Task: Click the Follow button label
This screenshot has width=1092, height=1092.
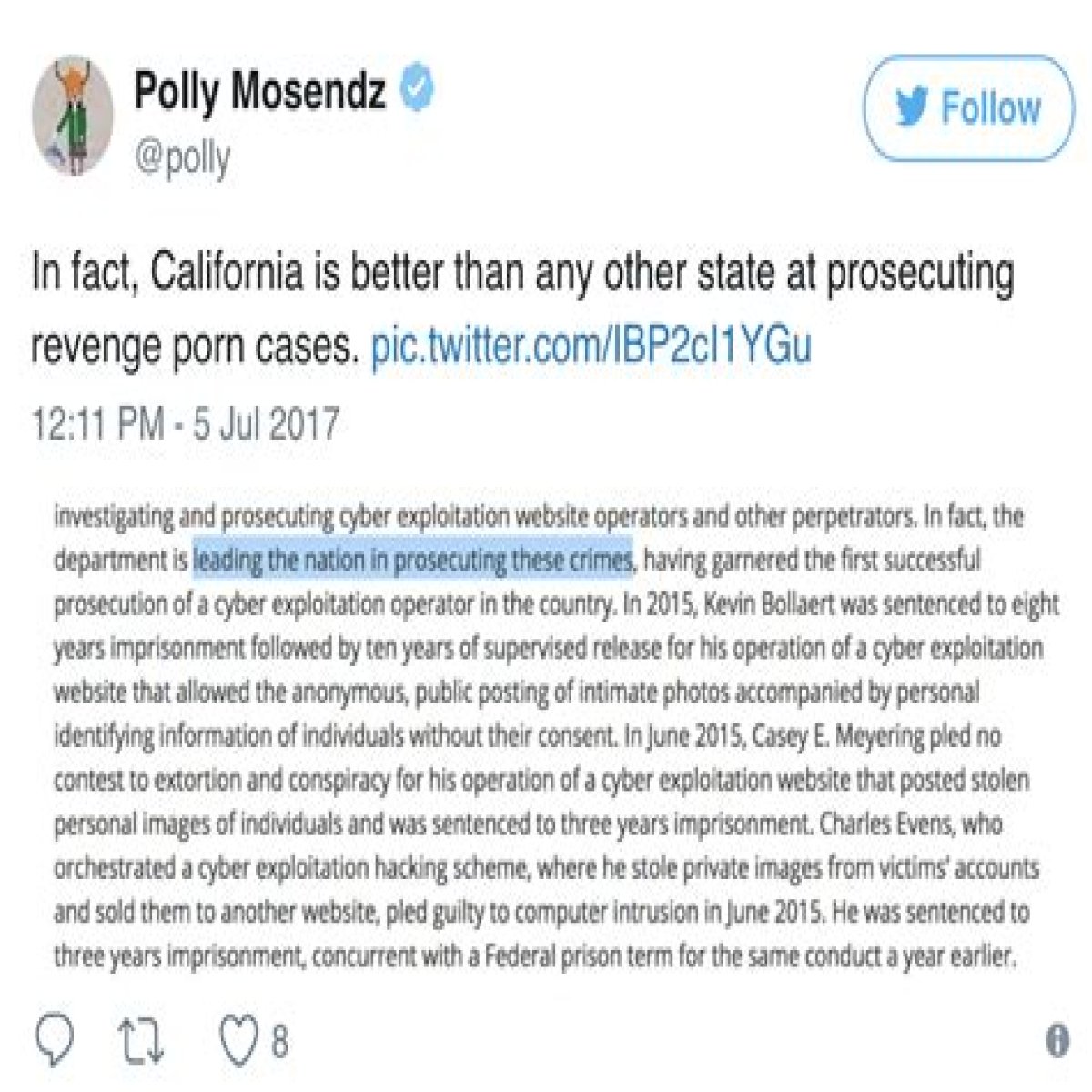Action: coord(991,107)
